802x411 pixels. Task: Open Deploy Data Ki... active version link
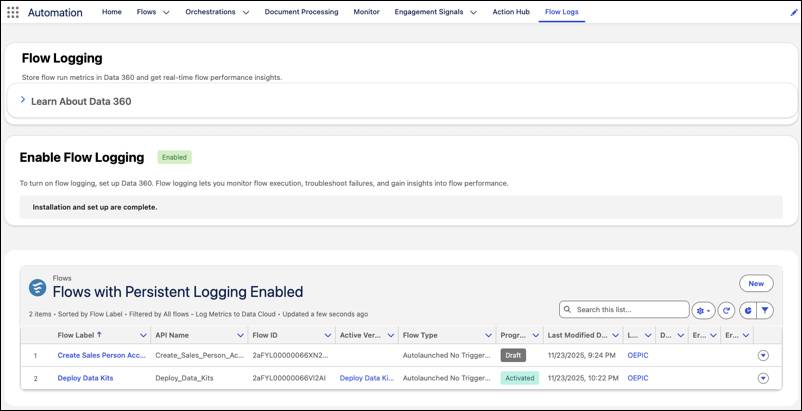(367, 378)
